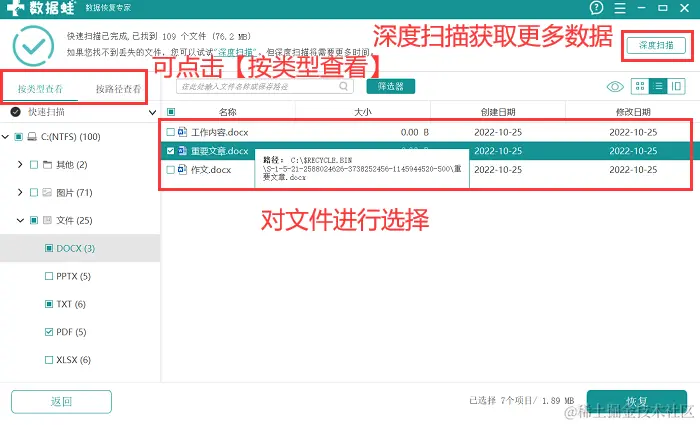Collapse the 快速扫描 section chevron
700x425 pixels.
(x=152, y=112)
